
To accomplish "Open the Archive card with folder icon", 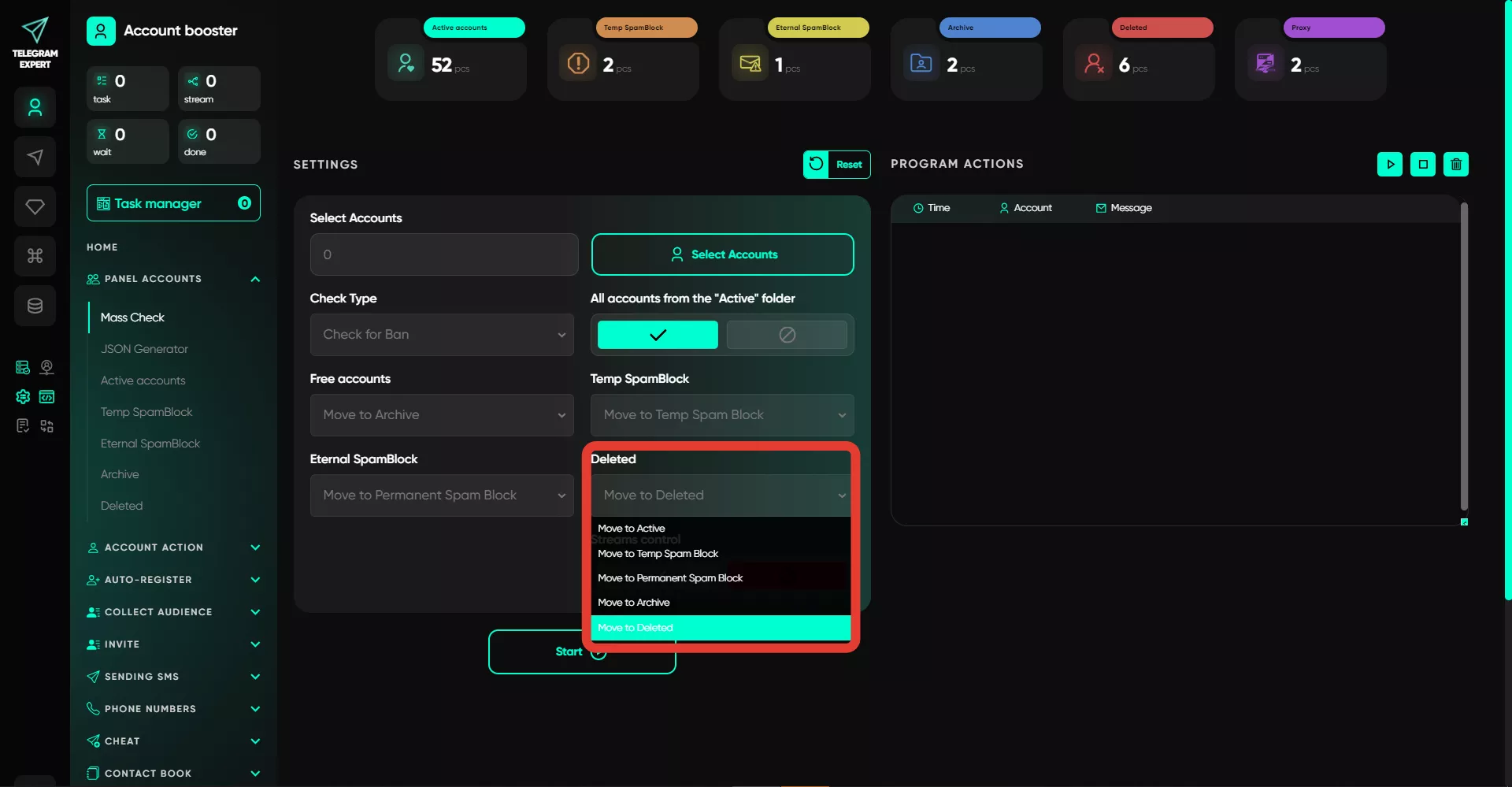I will pos(966,59).
